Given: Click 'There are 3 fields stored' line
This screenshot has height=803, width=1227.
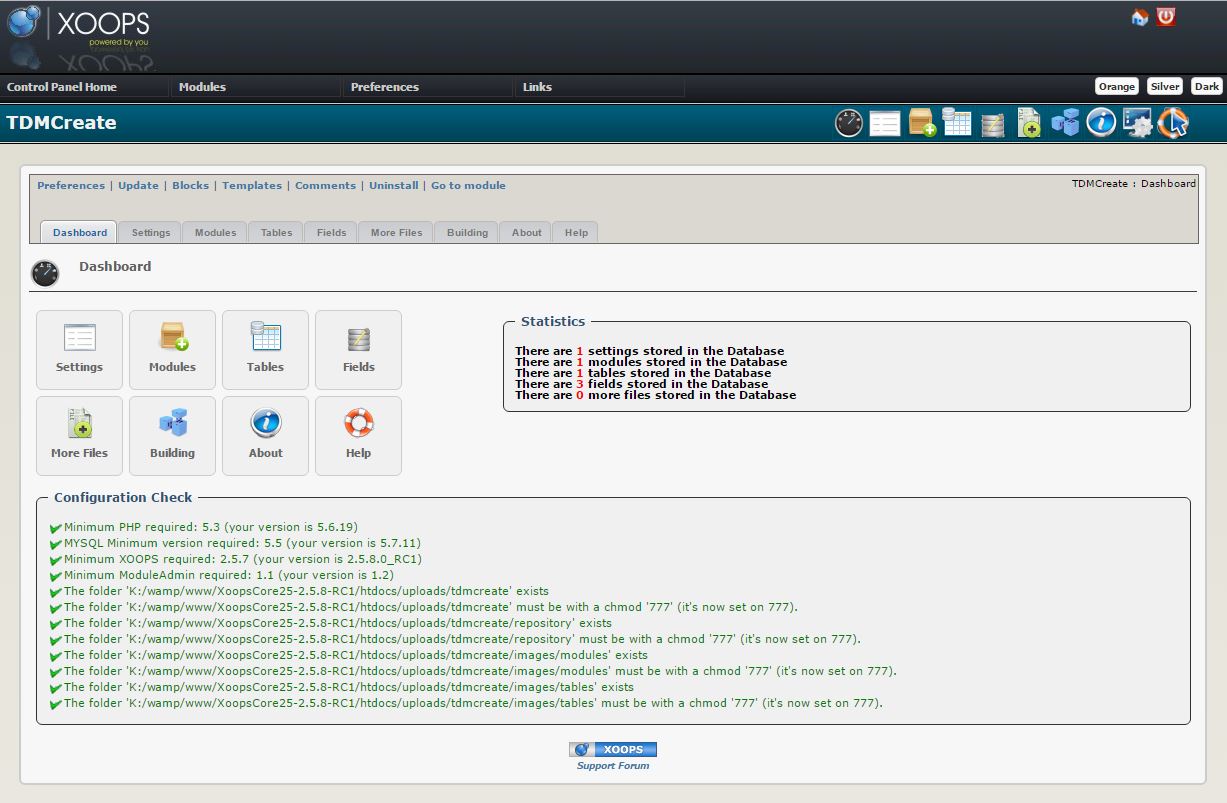Looking at the screenshot, I should coord(642,384).
